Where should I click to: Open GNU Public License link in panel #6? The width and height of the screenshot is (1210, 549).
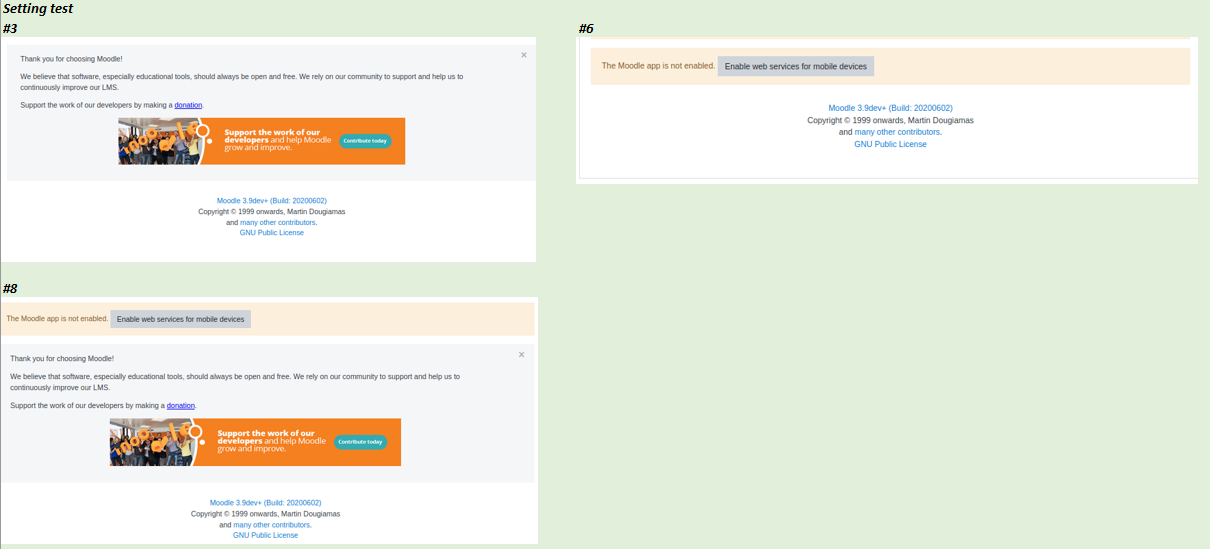(890, 144)
